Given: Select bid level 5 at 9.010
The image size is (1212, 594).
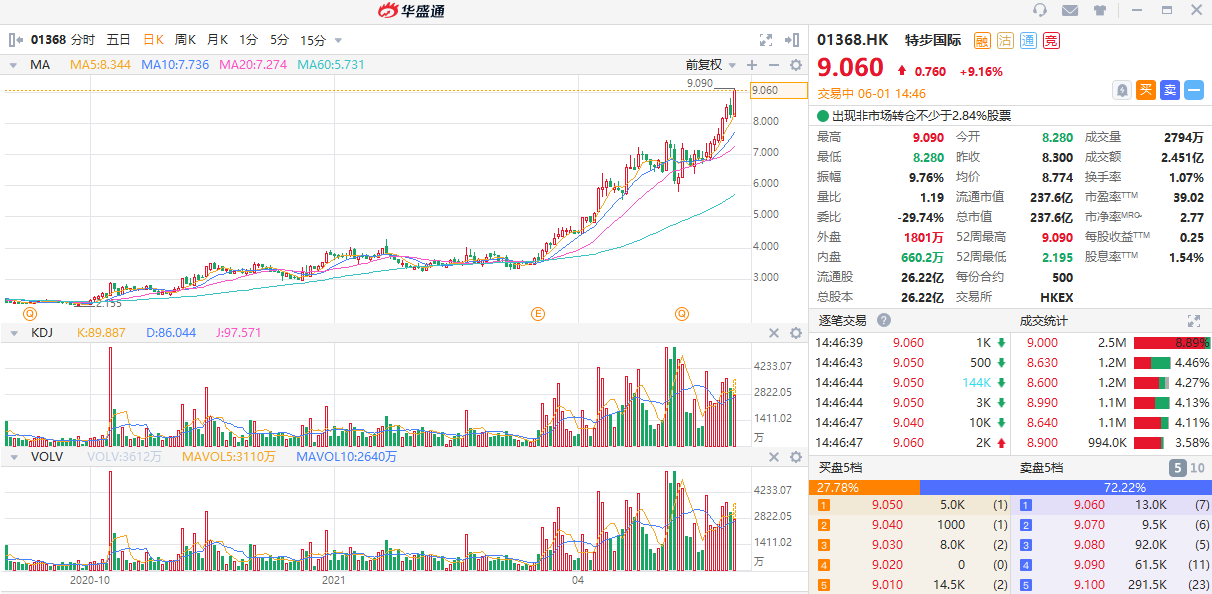Looking at the screenshot, I should [x=911, y=584].
